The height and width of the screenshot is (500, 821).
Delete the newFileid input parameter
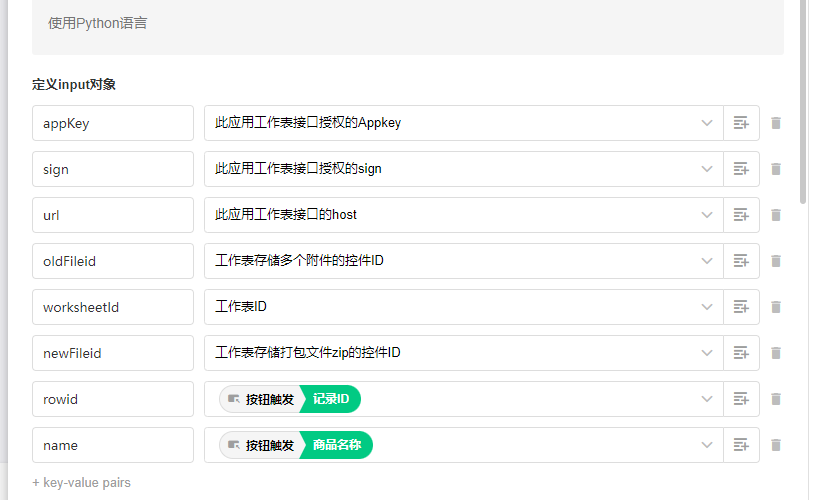tap(776, 353)
